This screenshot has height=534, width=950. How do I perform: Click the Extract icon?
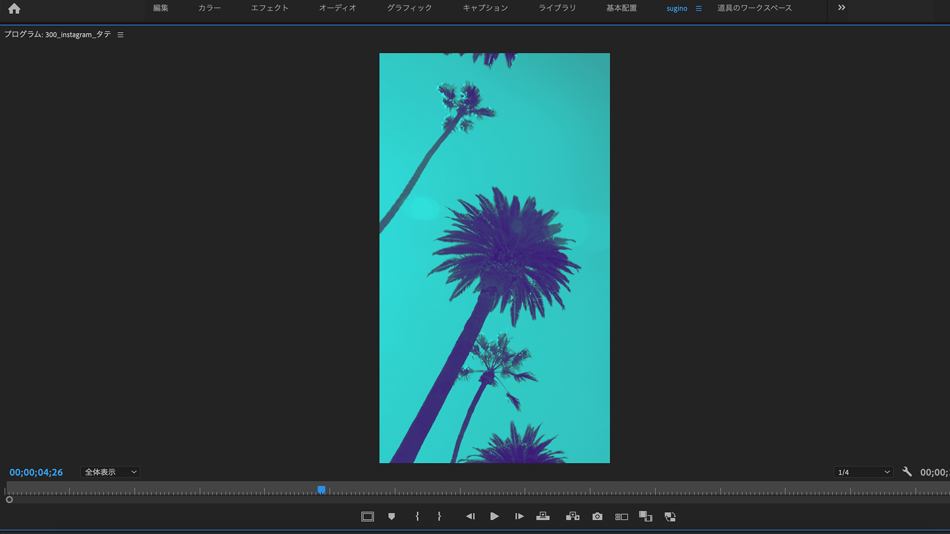[x=572, y=517]
